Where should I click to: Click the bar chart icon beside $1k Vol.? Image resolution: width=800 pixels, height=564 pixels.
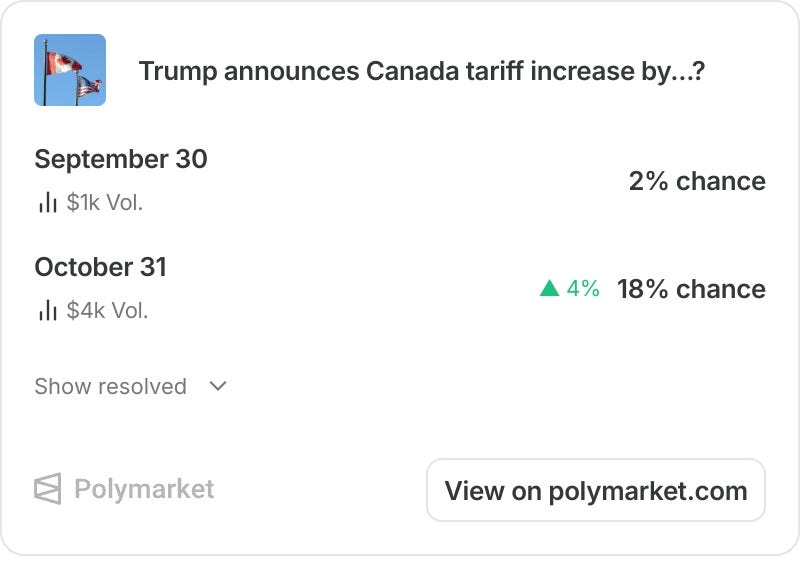[x=47, y=202]
